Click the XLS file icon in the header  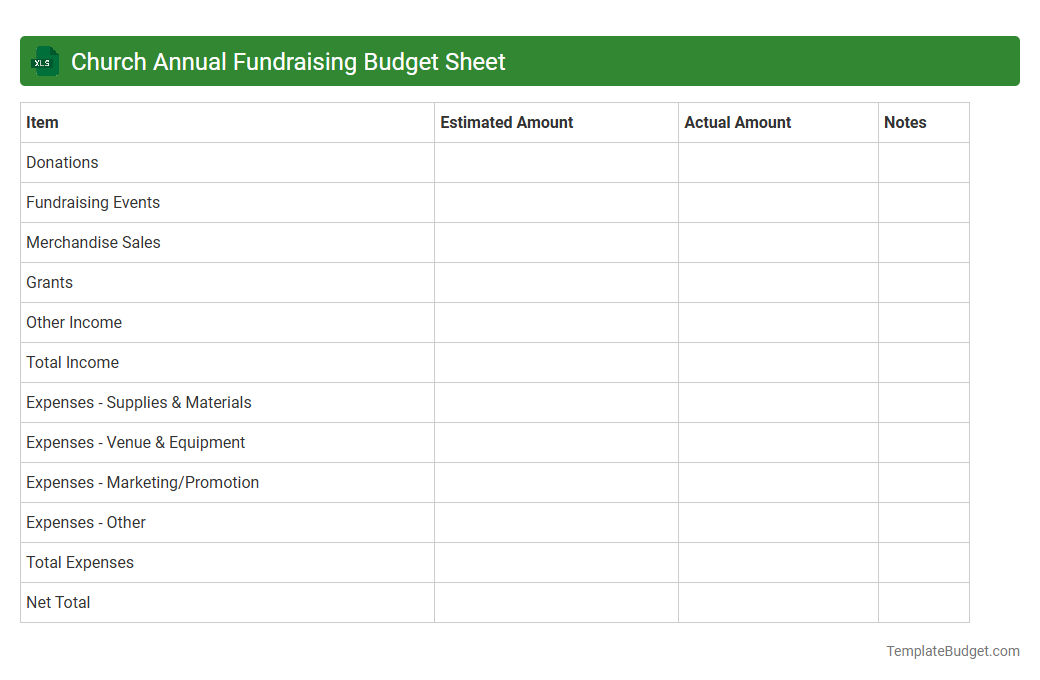pyautogui.click(x=44, y=61)
